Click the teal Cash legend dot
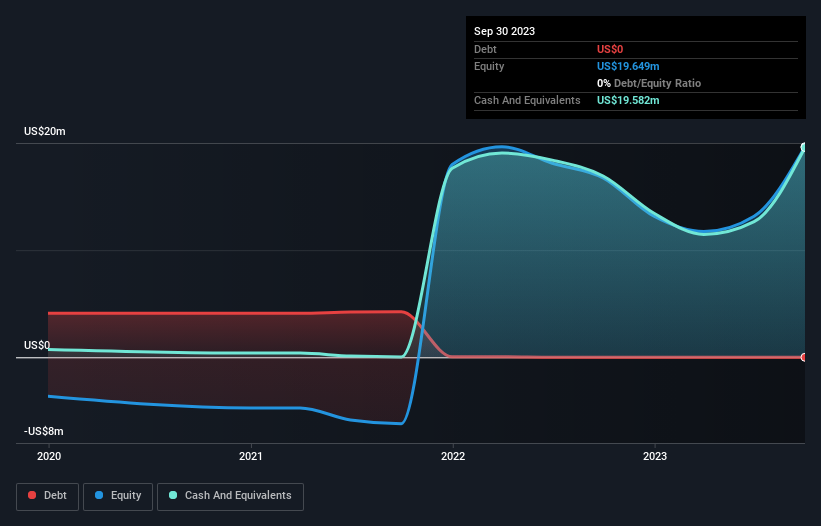 (x=173, y=495)
